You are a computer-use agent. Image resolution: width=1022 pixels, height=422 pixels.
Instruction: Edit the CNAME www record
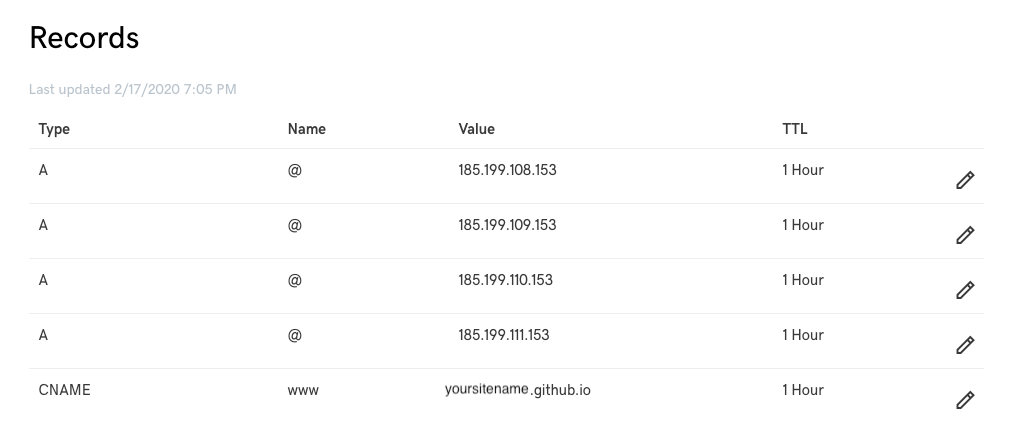(x=965, y=400)
